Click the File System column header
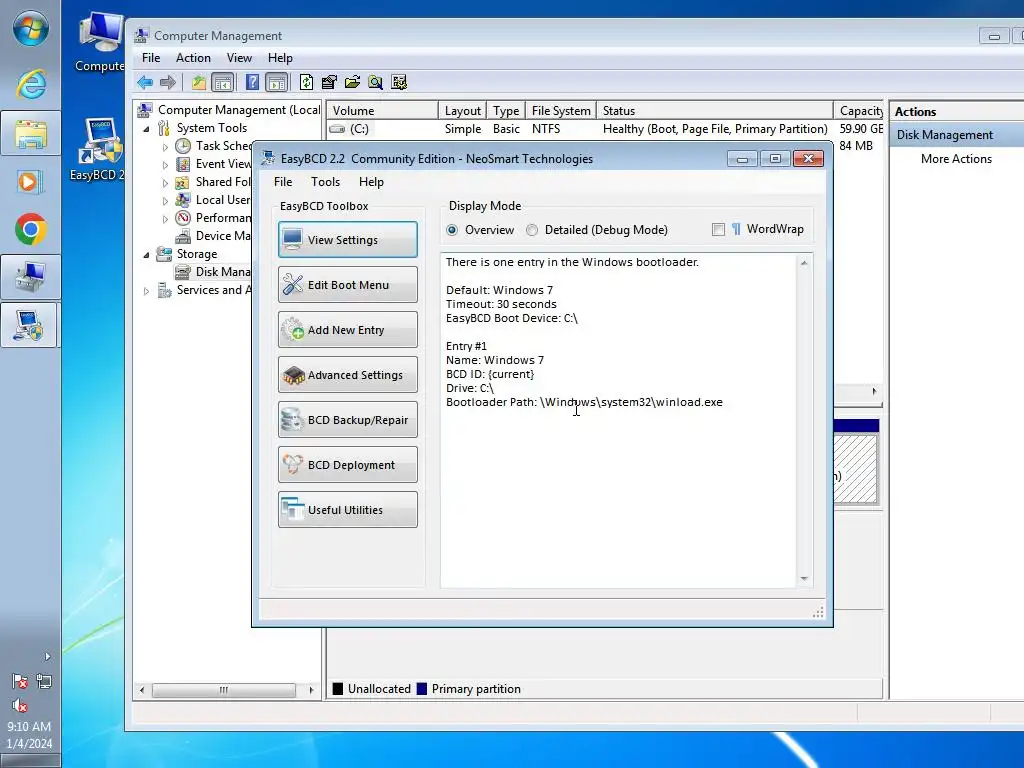Screen dimensions: 1024x768 coord(561,110)
